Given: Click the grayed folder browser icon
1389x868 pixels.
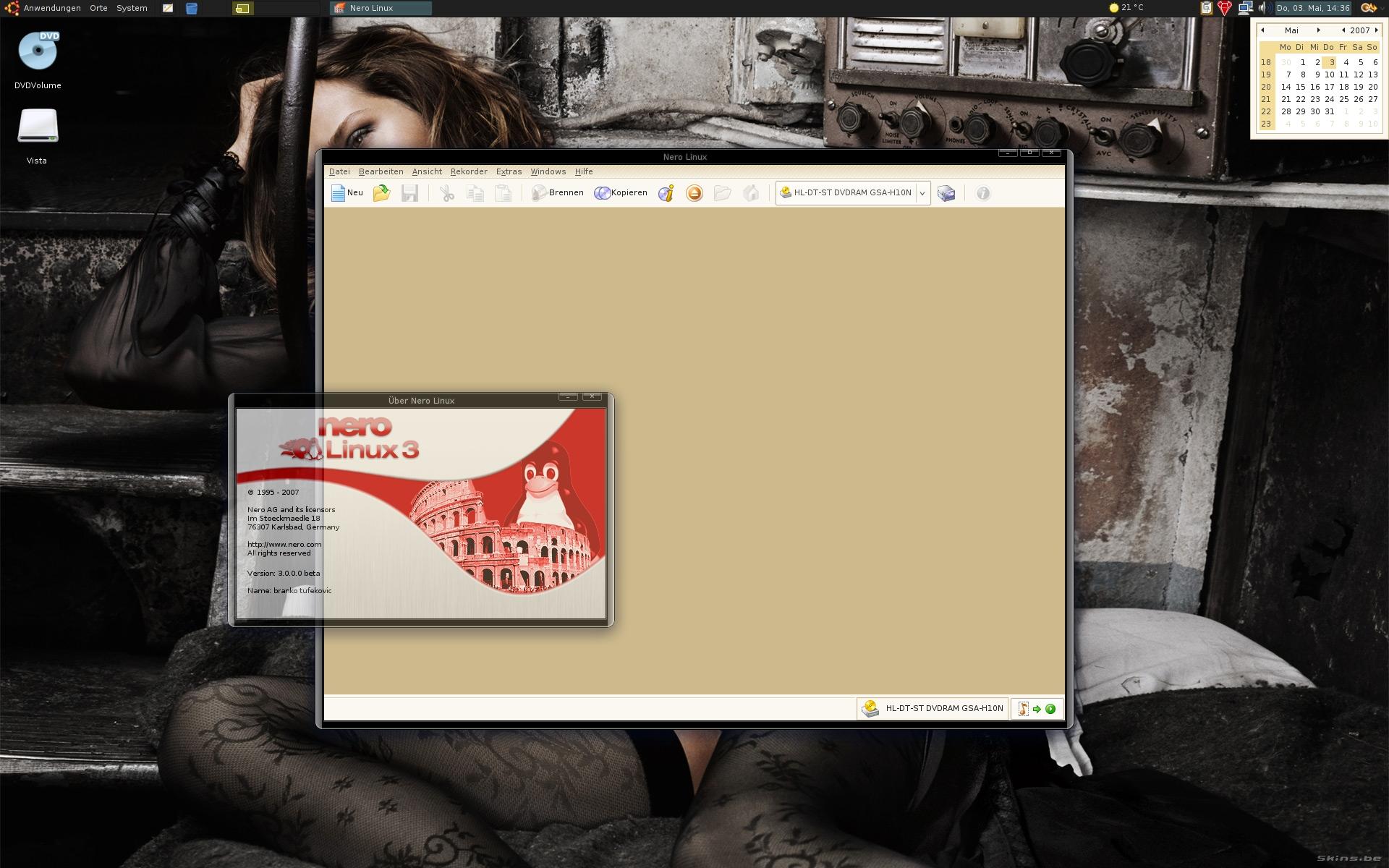Looking at the screenshot, I should point(722,193).
